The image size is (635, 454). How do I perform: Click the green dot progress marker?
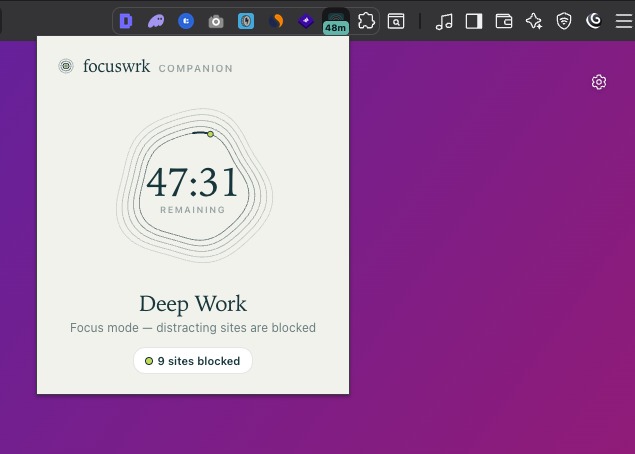coord(210,134)
